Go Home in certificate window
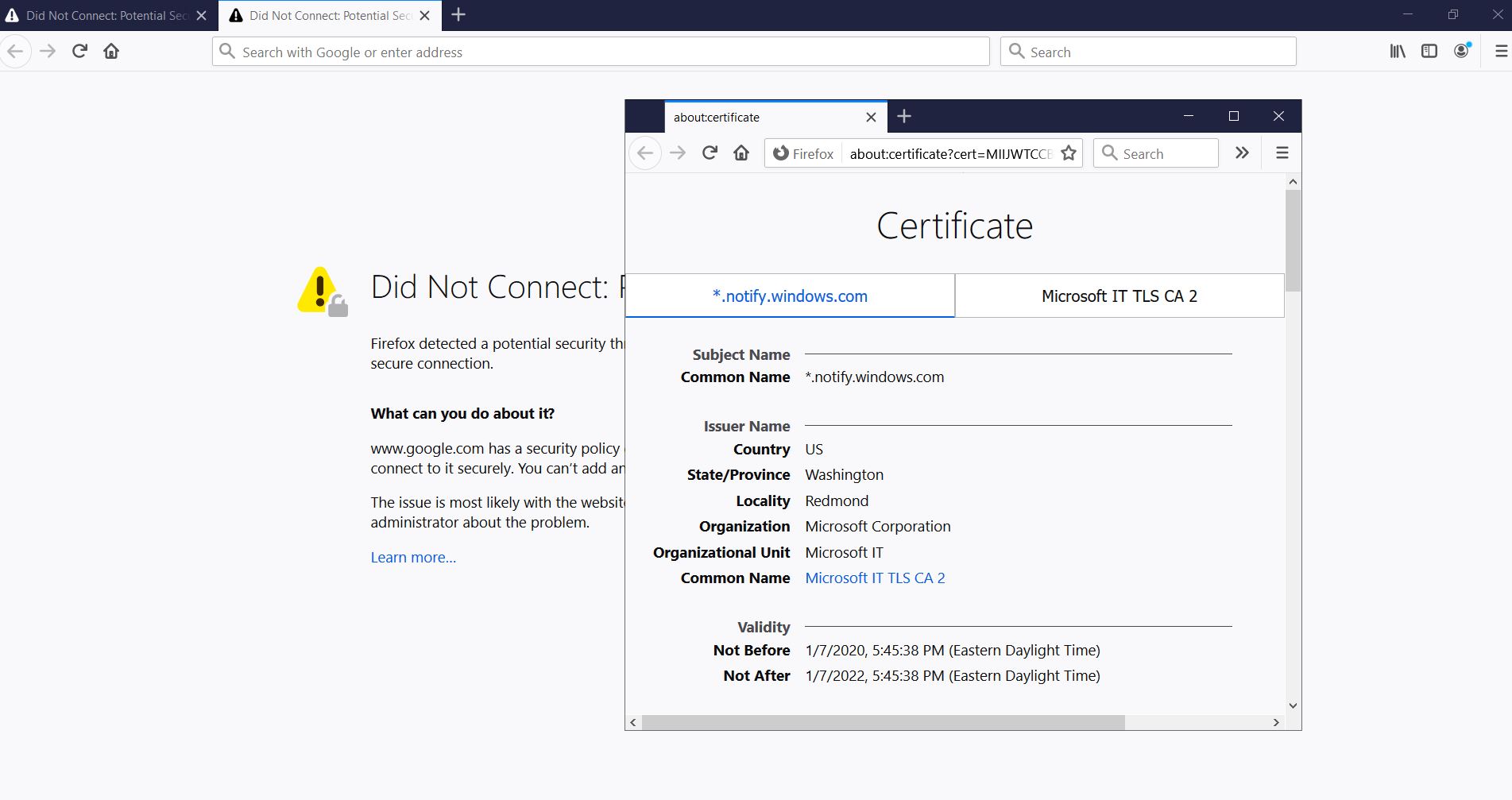 [x=741, y=153]
